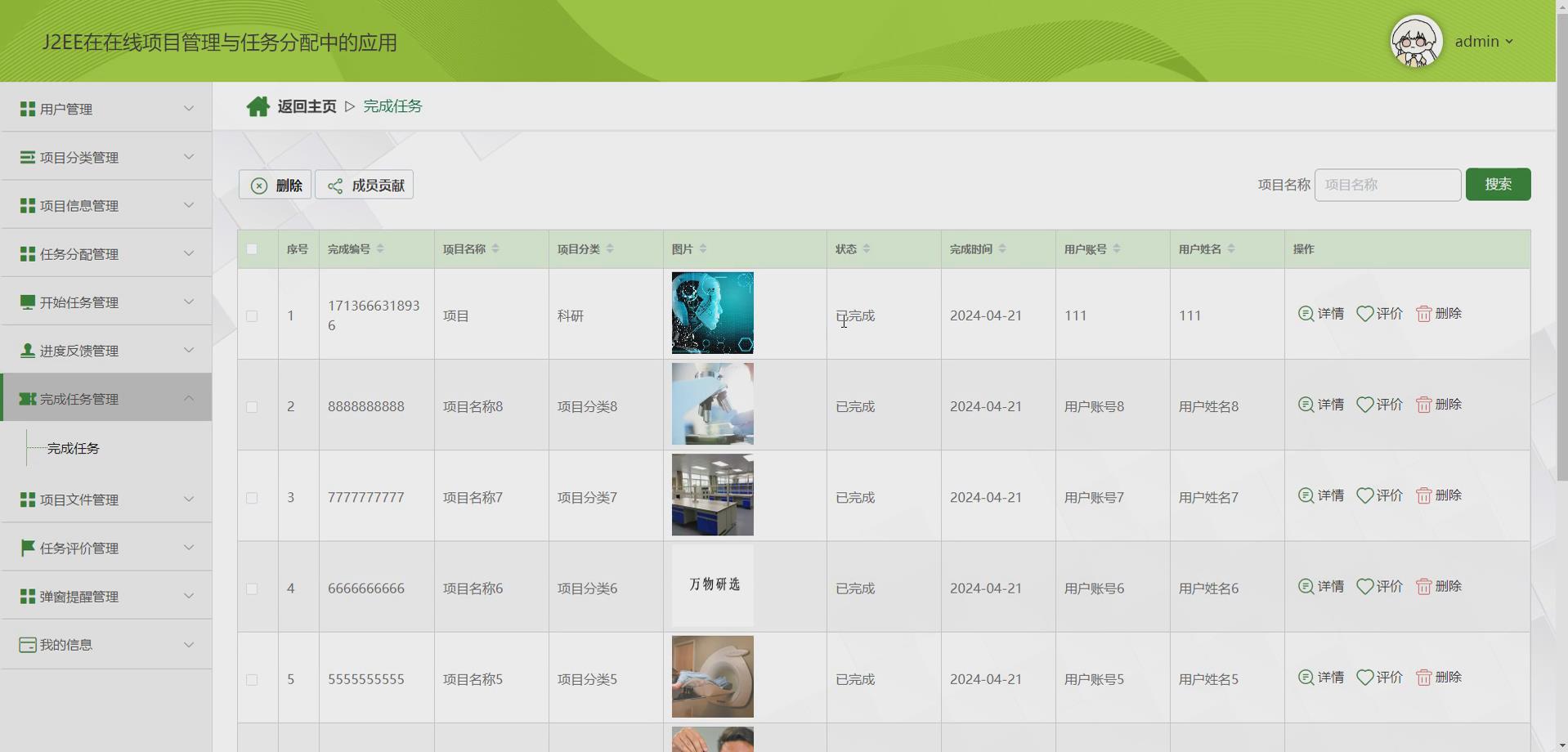This screenshot has height=752, width=1568.
Task: Click the details magnifier icon for row 1
Action: (x=1306, y=314)
